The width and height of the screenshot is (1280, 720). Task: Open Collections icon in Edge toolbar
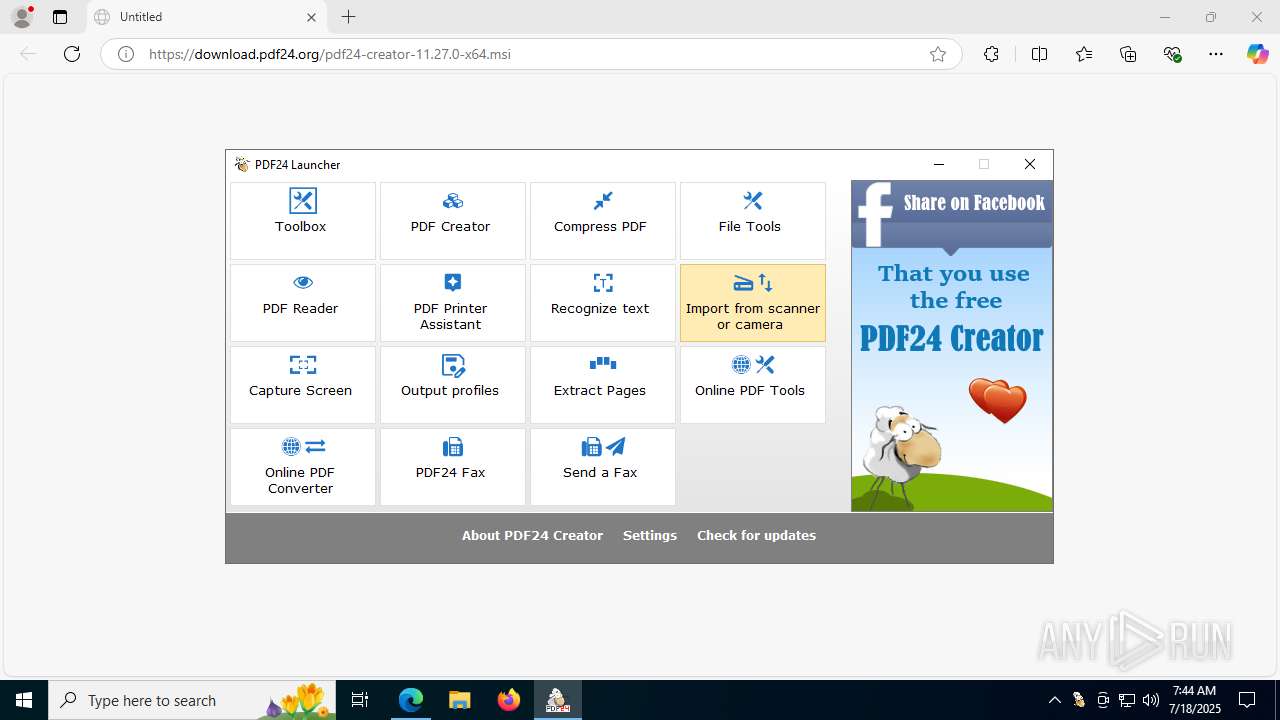click(1128, 54)
